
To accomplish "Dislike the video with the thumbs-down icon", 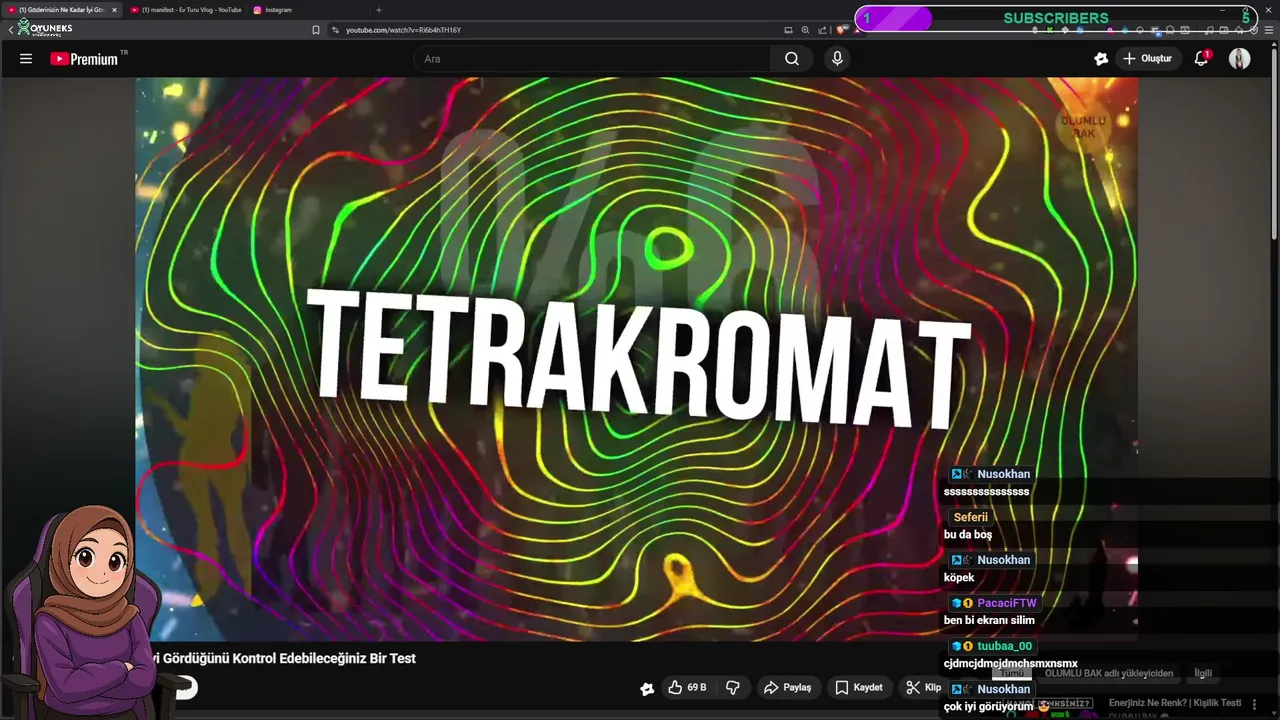I will [x=733, y=688].
